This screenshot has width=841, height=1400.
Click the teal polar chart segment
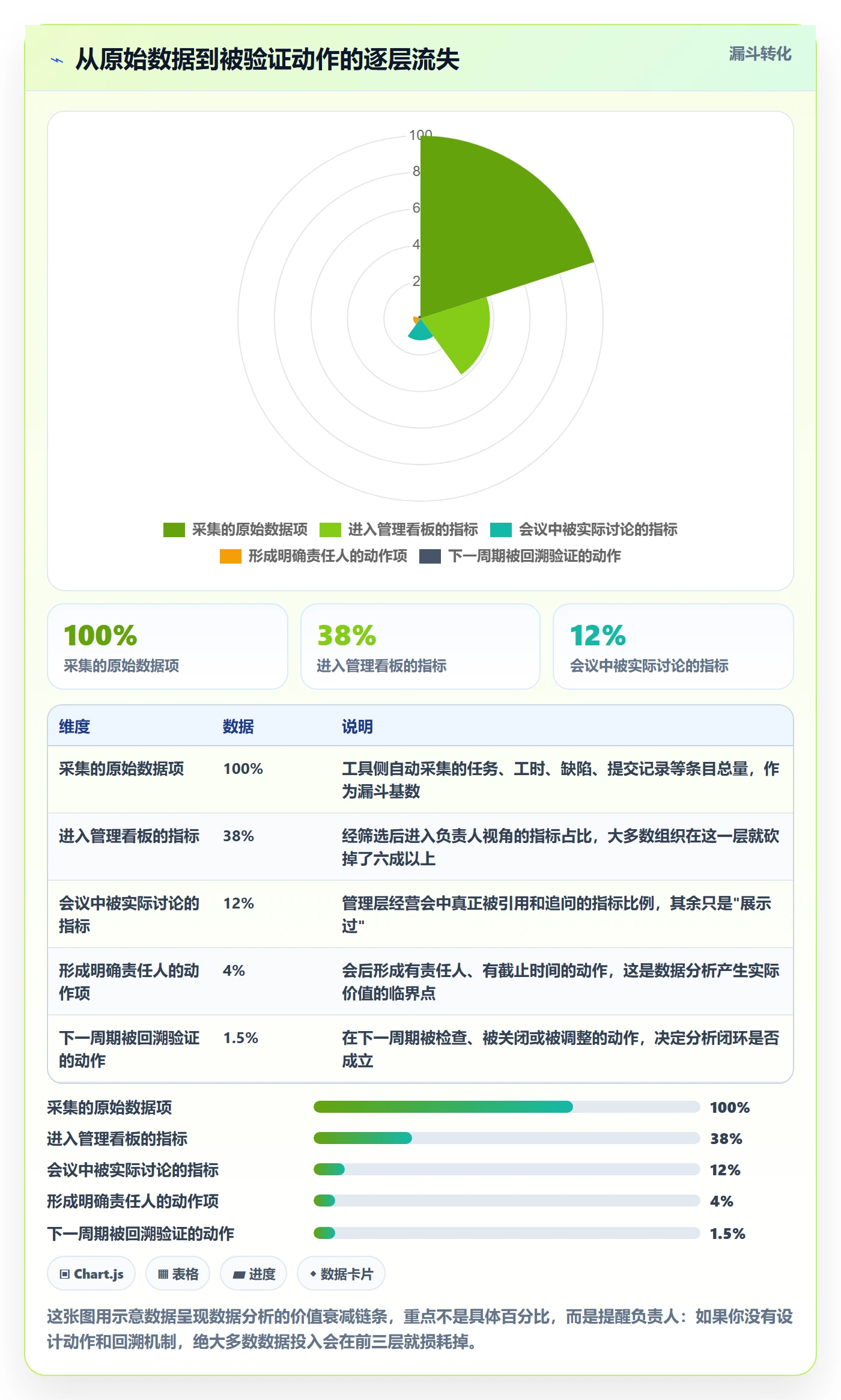click(x=421, y=331)
